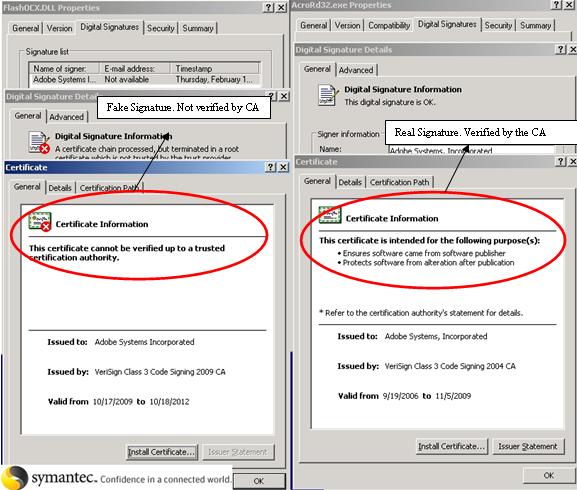Click invalid digital signature document icon
The height and width of the screenshot is (490, 577).
[x=39, y=143]
